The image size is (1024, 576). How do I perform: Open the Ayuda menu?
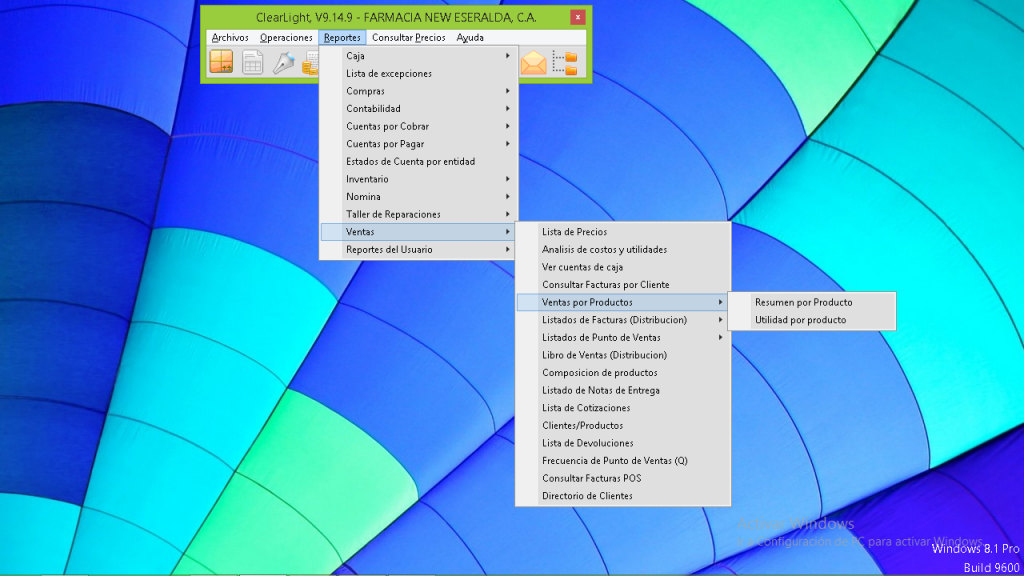pos(470,38)
